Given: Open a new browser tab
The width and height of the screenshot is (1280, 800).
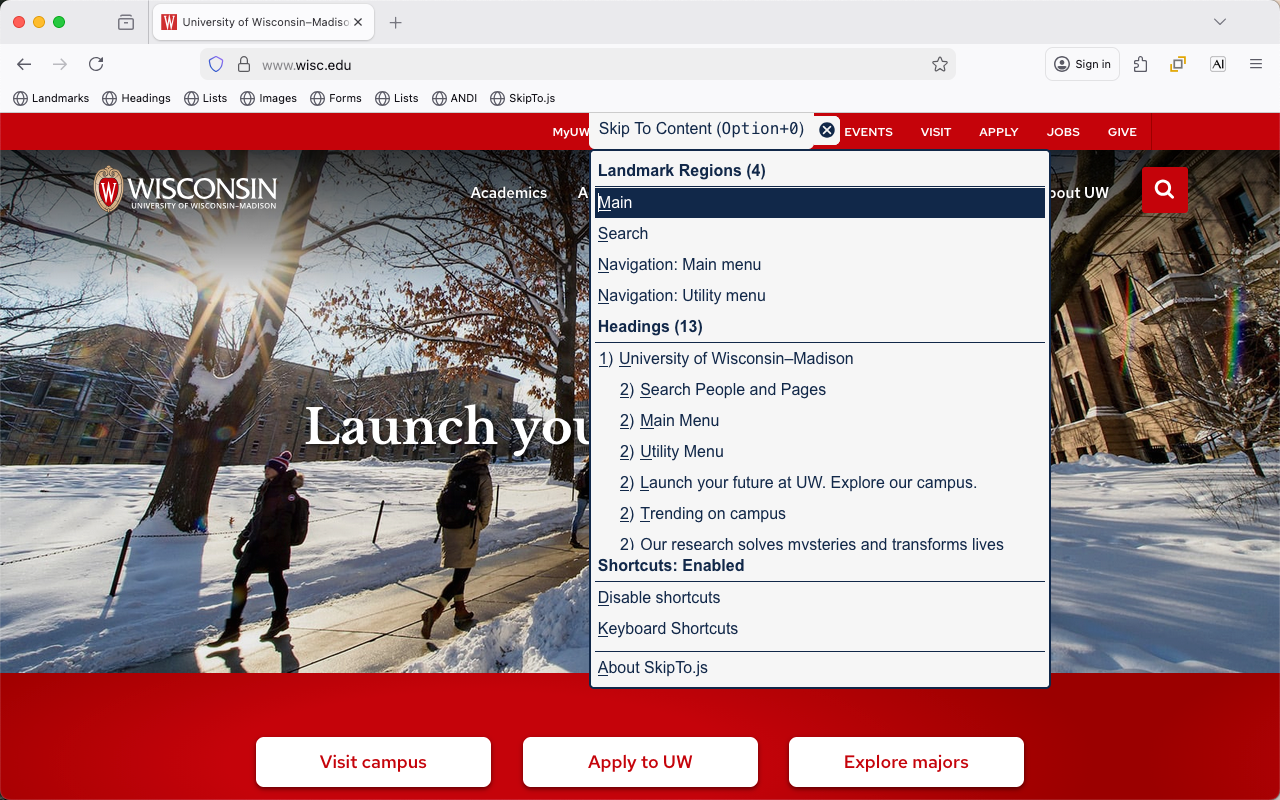Looking at the screenshot, I should pyautogui.click(x=396, y=22).
